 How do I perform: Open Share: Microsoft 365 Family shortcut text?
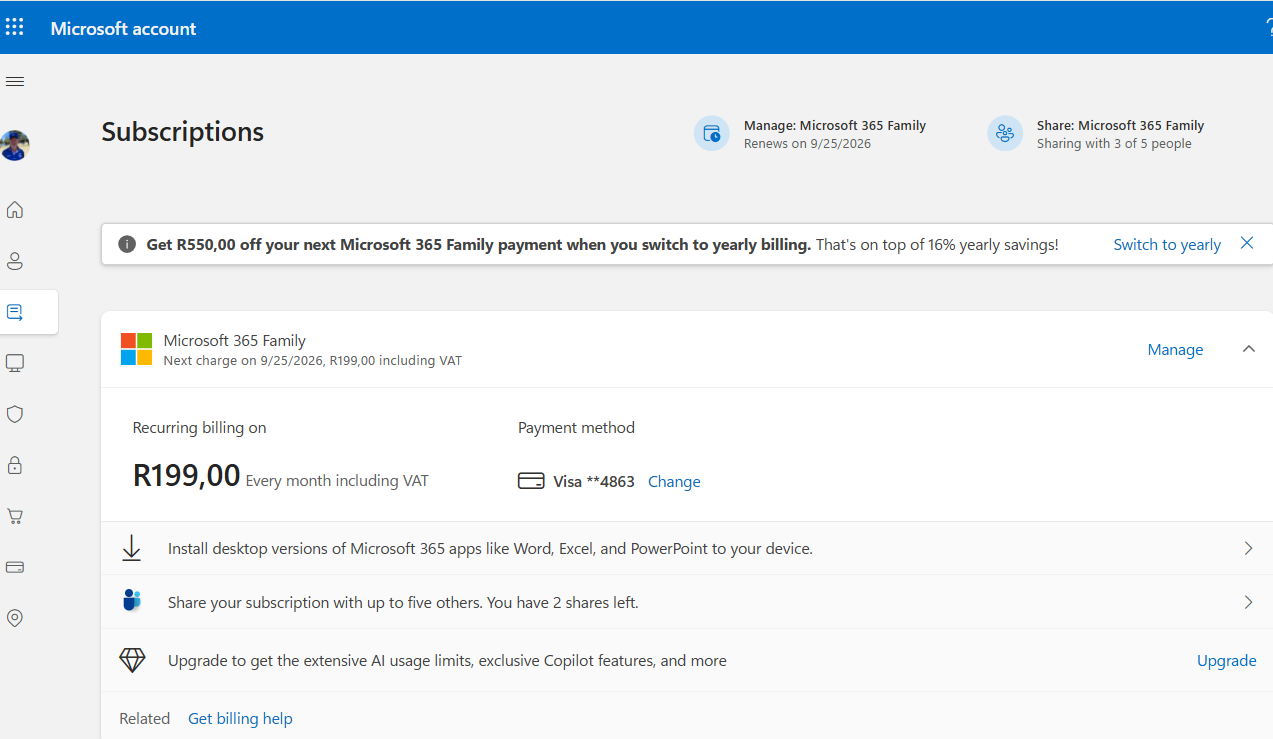[1120, 126]
